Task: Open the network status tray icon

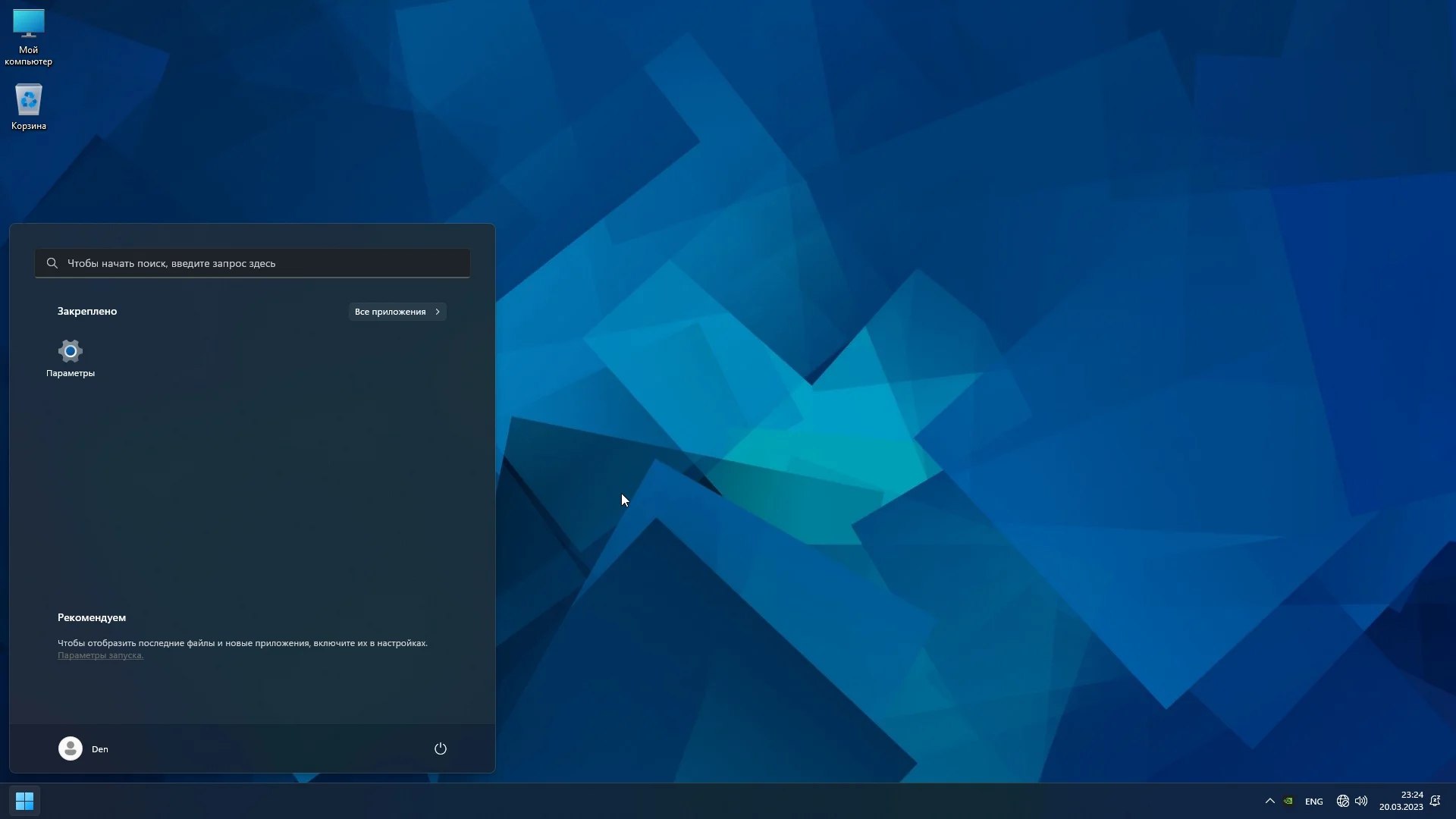Action: 1342,801
